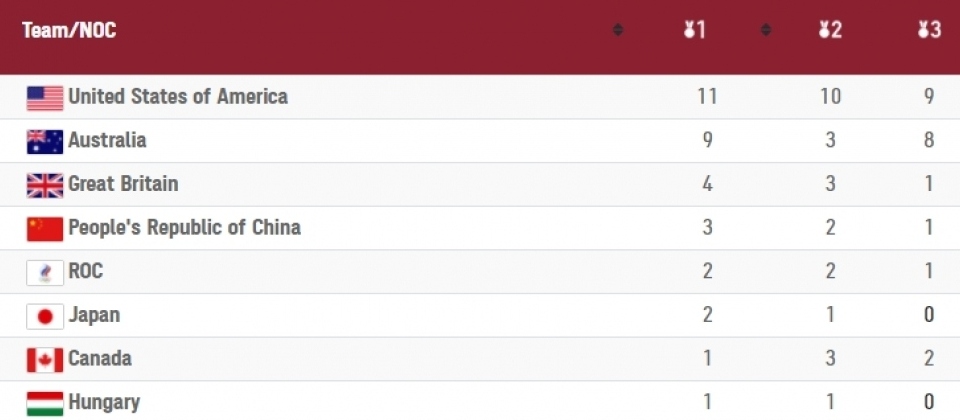Screen dimensions: 960x420
Task: Open People's Republic of China link
Action: point(184,228)
